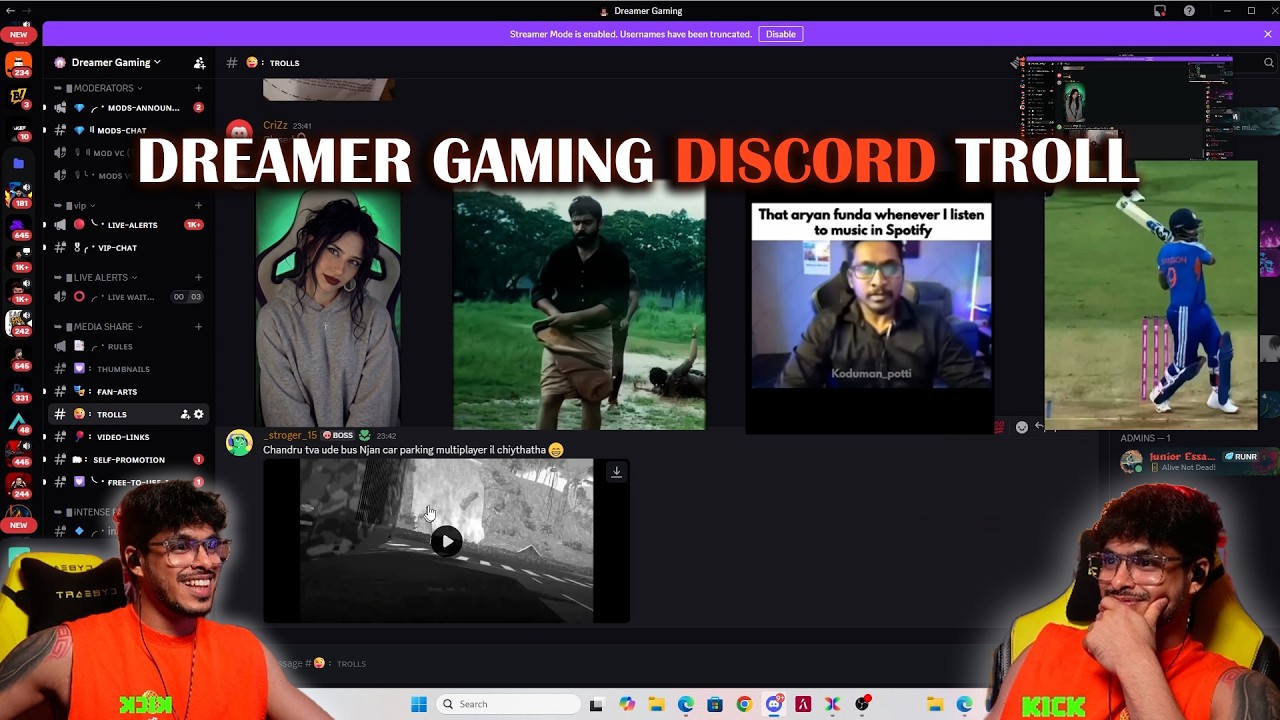The height and width of the screenshot is (720, 1280).
Task: Add channel to MEDIA SHARE category
Action: [x=198, y=326]
